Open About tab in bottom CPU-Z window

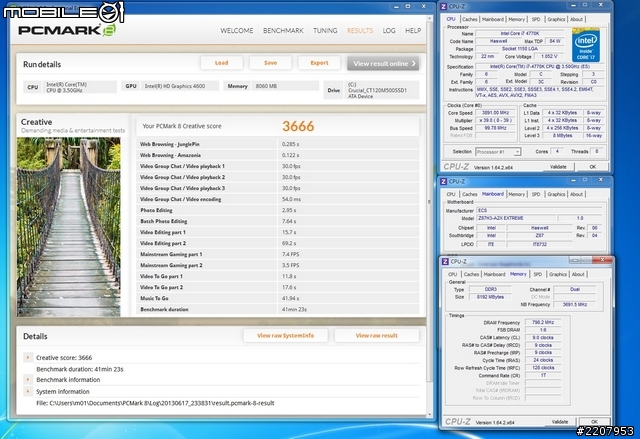[x=578, y=274]
